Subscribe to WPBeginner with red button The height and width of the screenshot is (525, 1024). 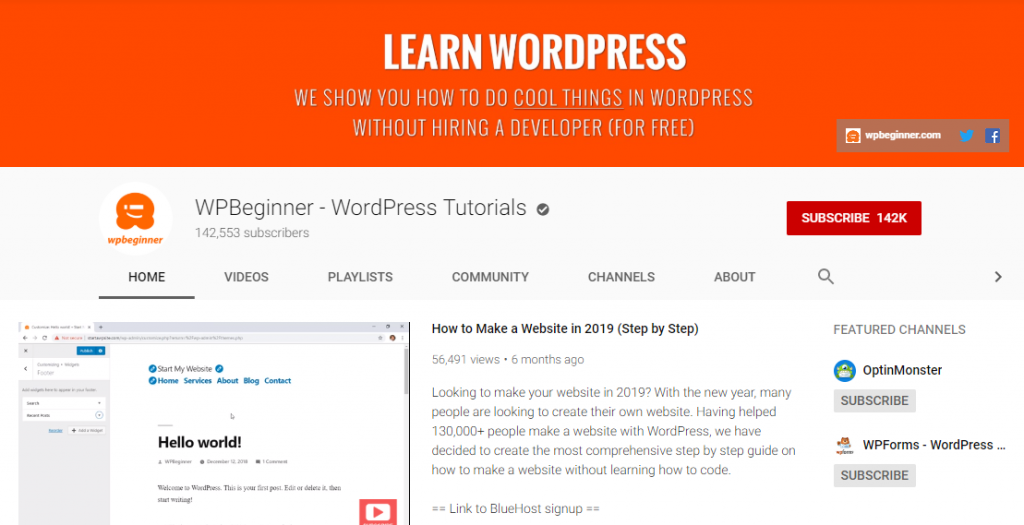(854, 218)
